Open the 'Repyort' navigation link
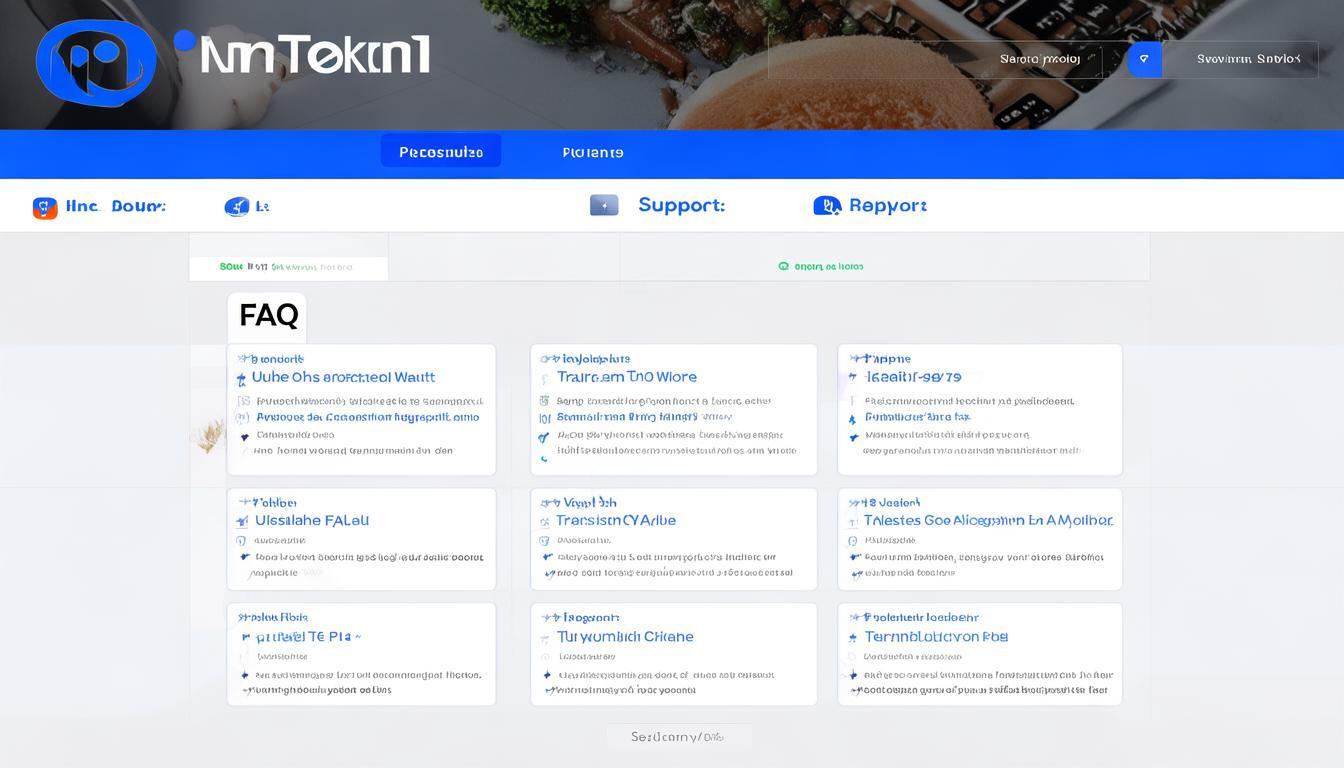 887,205
